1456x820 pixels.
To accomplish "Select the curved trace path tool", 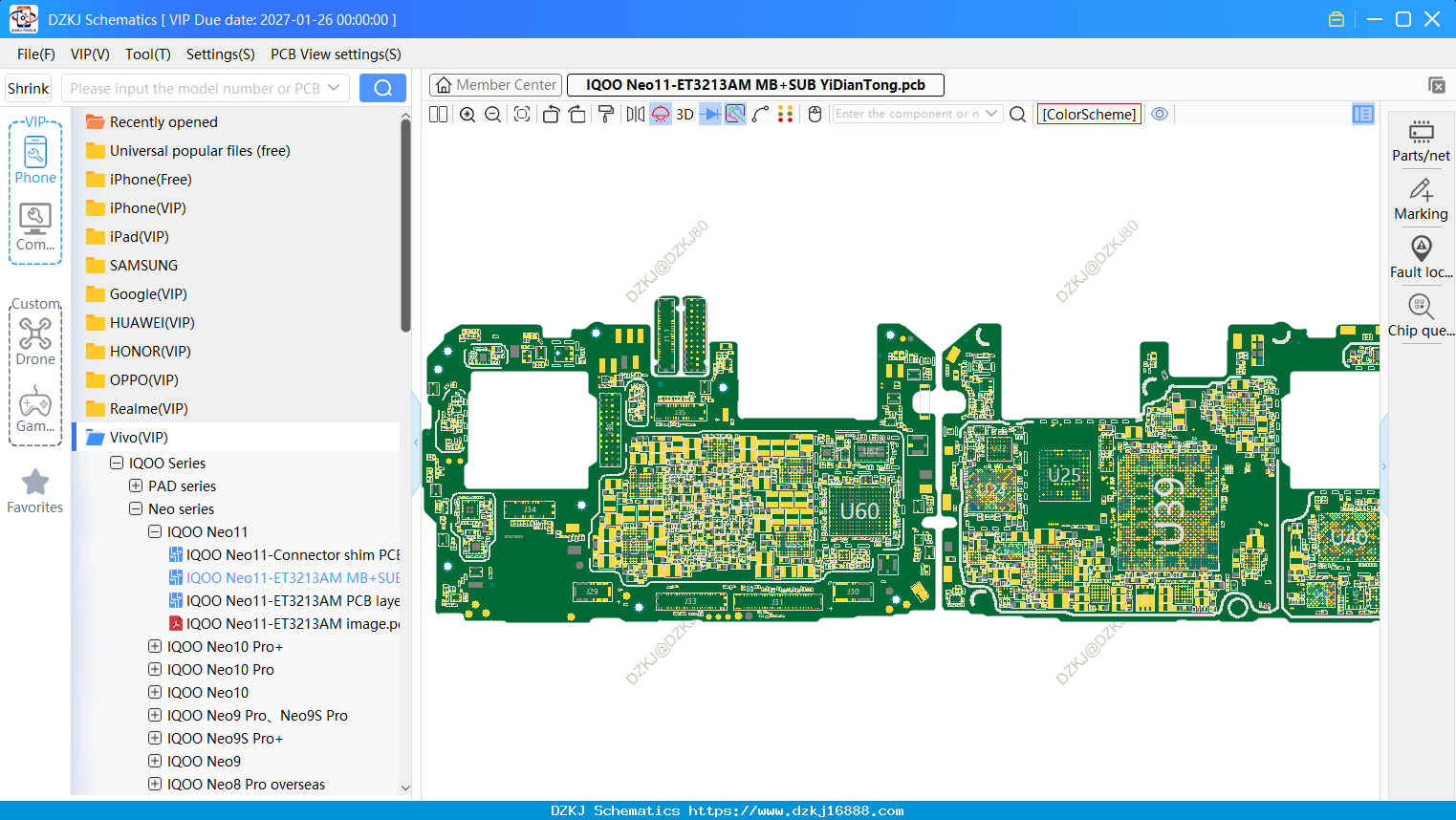I will tap(760, 114).
